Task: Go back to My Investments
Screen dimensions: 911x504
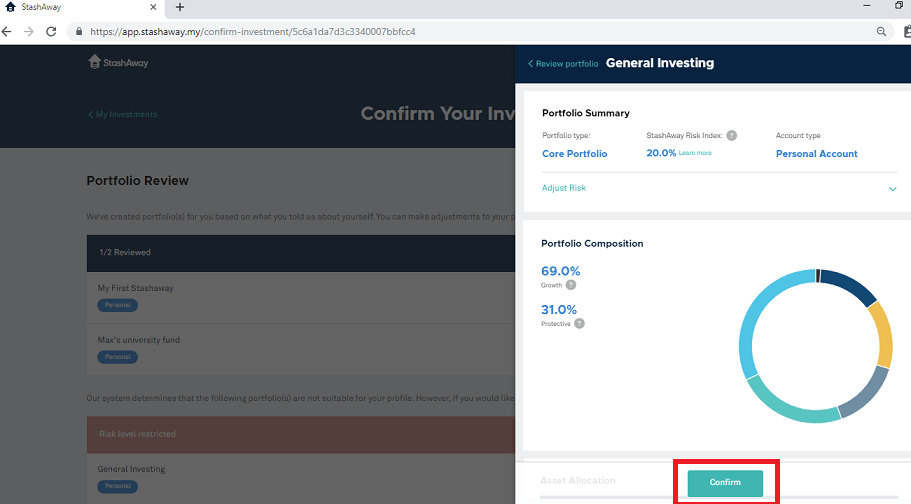Action: (123, 115)
